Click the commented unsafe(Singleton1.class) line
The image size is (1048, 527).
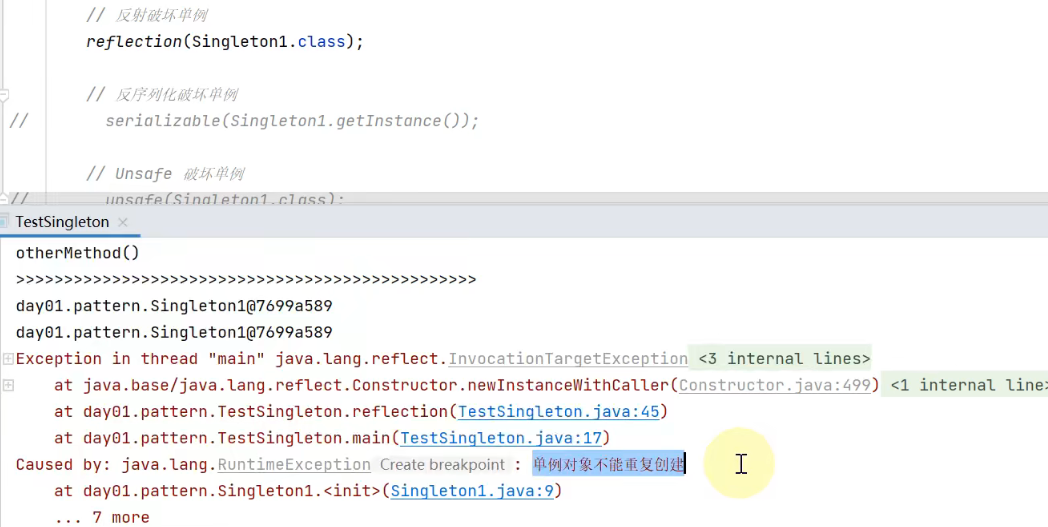[x=225, y=199]
